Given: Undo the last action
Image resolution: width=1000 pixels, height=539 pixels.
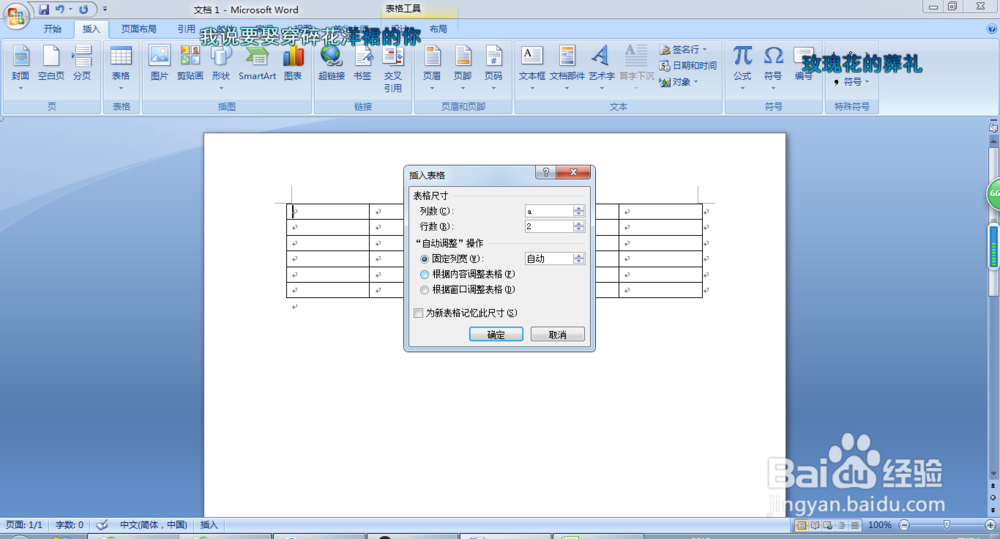Looking at the screenshot, I should click(59, 10).
